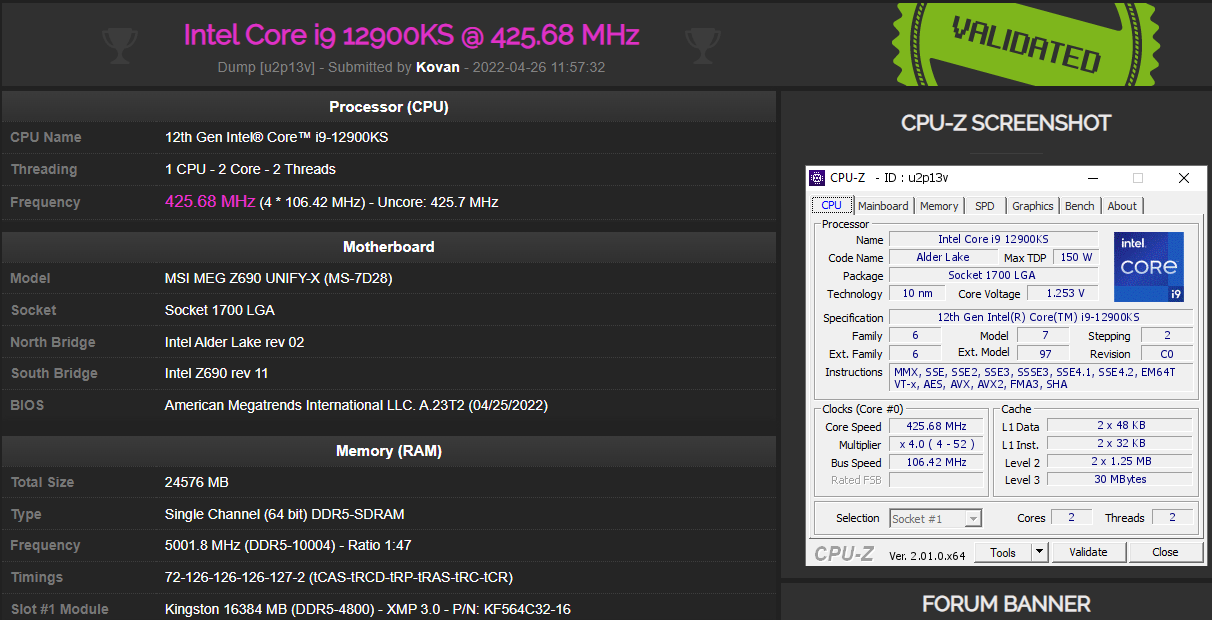Click the threading value 1 CPU - 2 Core
This screenshot has height=620, width=1212.
pos(250,169)
